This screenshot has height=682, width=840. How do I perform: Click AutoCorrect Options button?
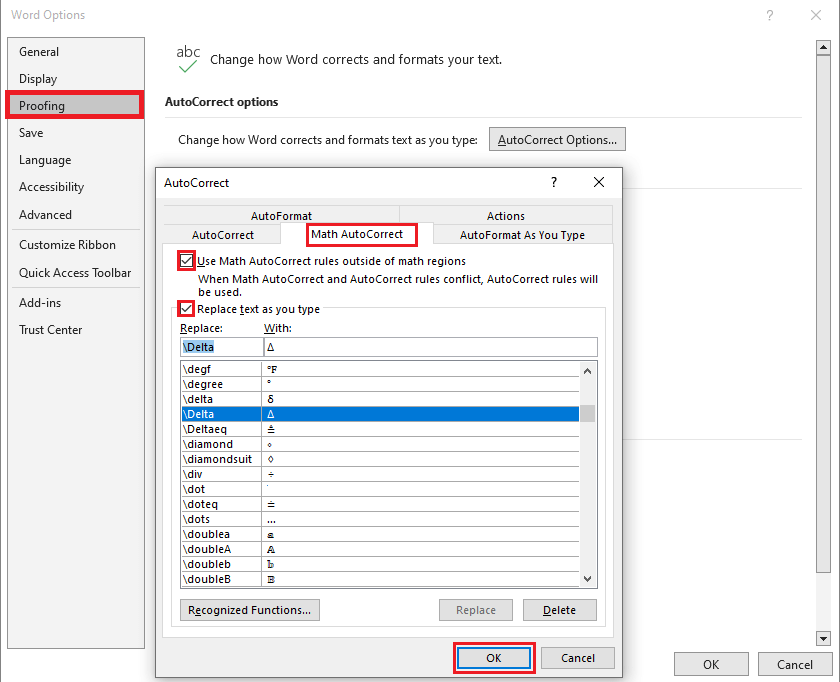tap(556, 140)
